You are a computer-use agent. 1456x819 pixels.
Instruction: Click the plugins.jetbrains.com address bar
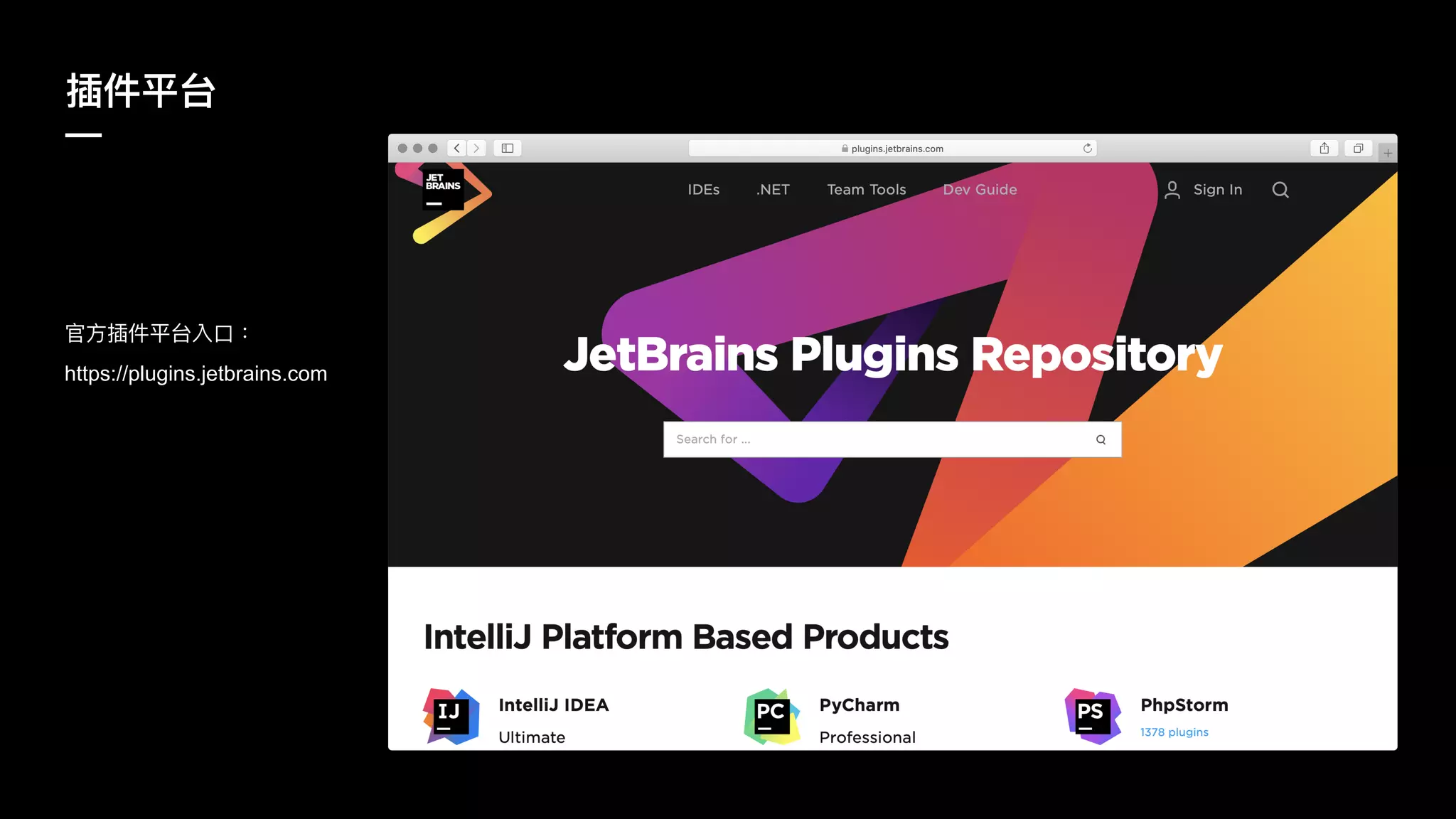tap(892, 148)
